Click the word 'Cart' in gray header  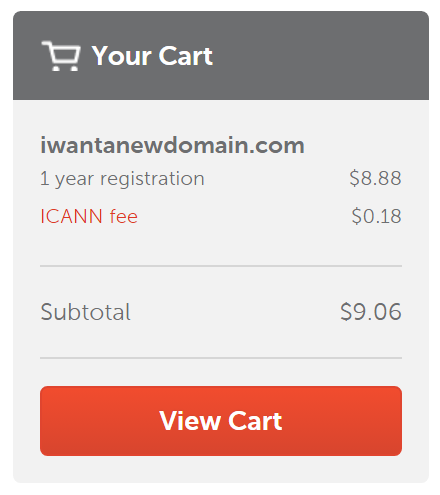[186, 56]
